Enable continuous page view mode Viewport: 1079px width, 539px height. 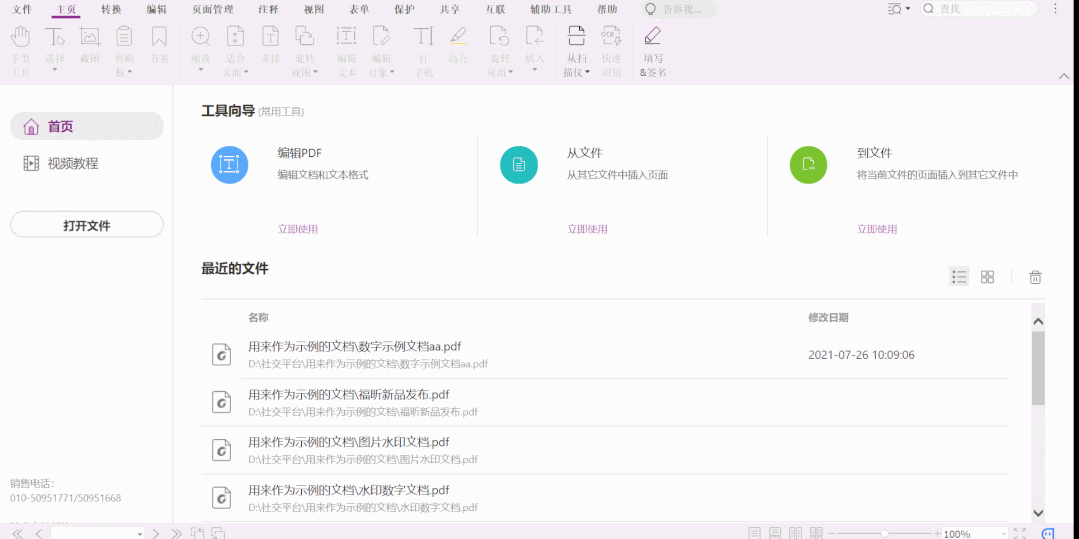[775, 533]
